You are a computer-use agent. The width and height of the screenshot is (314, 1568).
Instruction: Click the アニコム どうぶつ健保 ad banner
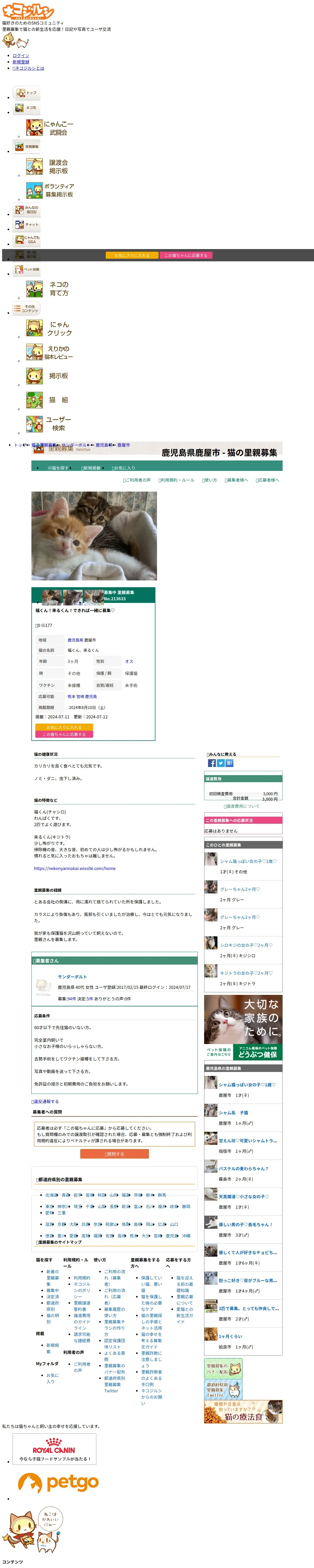[243, 1028]
